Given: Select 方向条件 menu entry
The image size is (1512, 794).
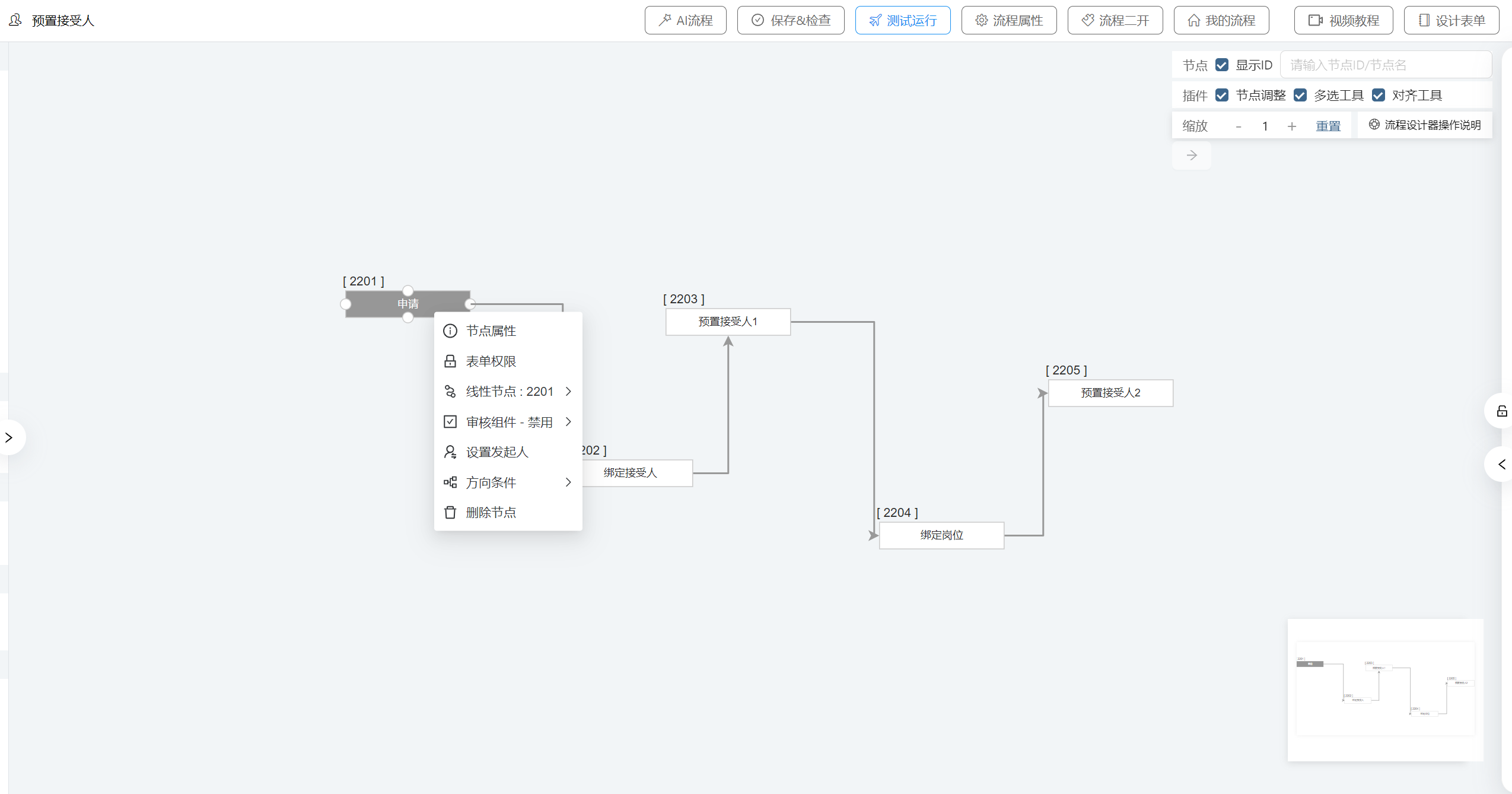Looking at the screenshot, I should pos(508,482).
